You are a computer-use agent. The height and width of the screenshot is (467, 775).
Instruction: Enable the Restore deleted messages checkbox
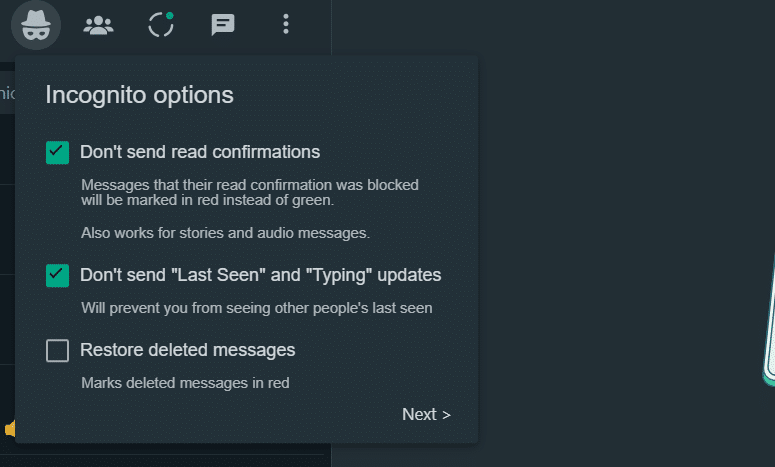(57, 350)
